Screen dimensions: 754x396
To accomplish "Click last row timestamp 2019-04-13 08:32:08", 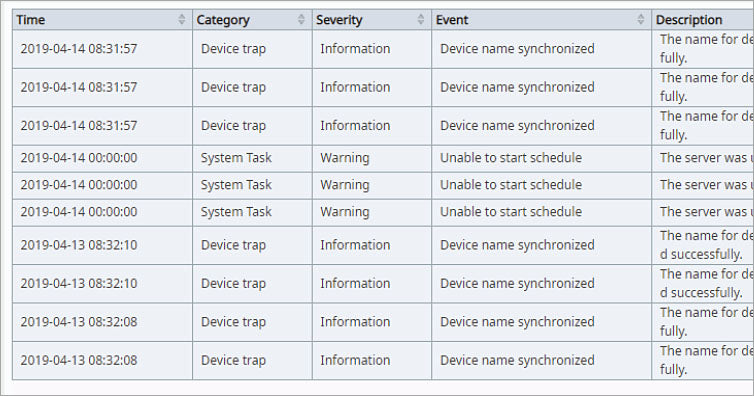I will (x=79, y=360).
